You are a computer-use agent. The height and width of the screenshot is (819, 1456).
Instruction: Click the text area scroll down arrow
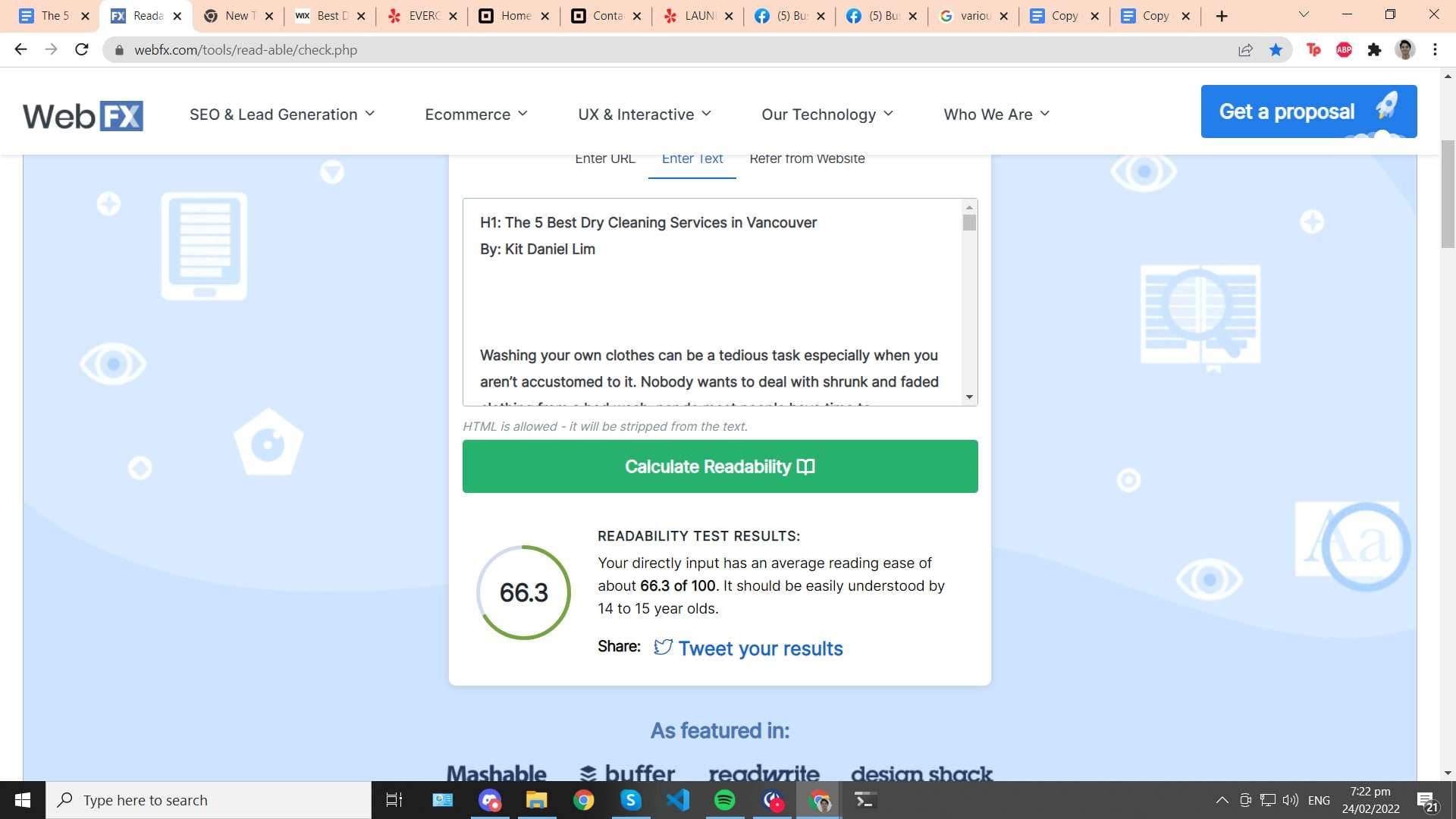(969, 397)
